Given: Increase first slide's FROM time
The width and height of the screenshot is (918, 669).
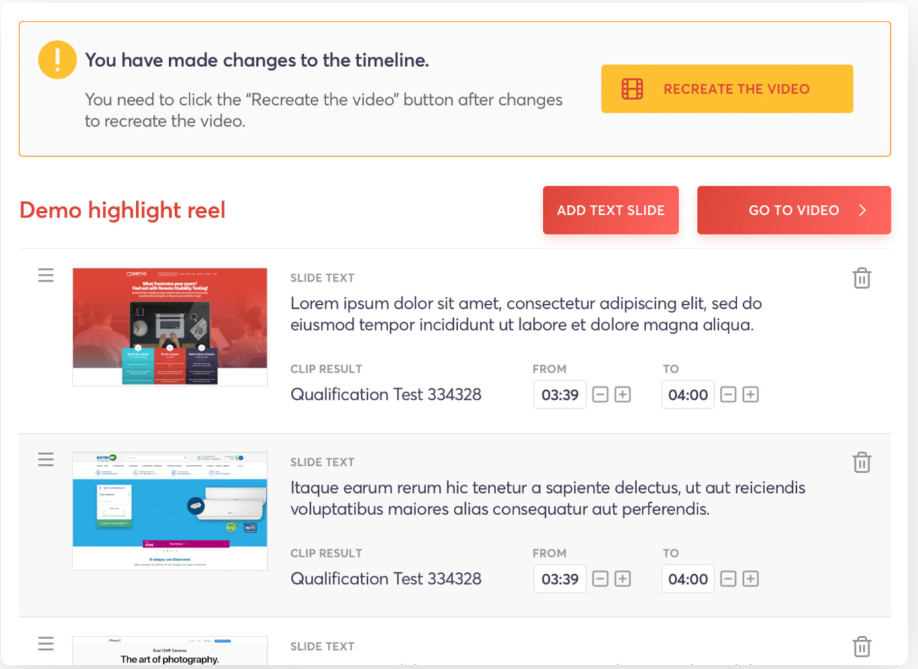Looking at the screenshot, I should coord(623,394).
